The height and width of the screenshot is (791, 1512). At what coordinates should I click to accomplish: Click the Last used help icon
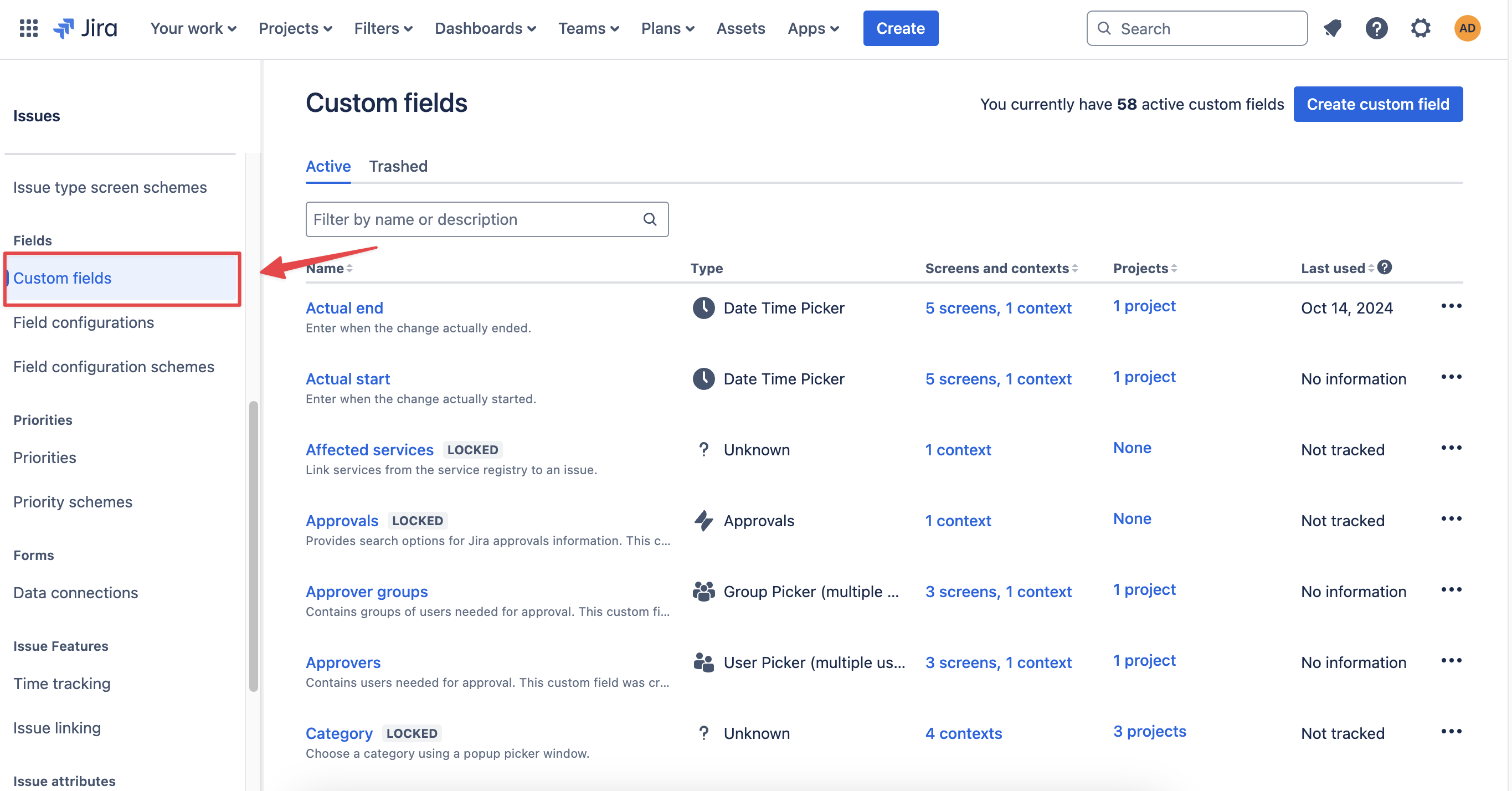pos(1385,268)
